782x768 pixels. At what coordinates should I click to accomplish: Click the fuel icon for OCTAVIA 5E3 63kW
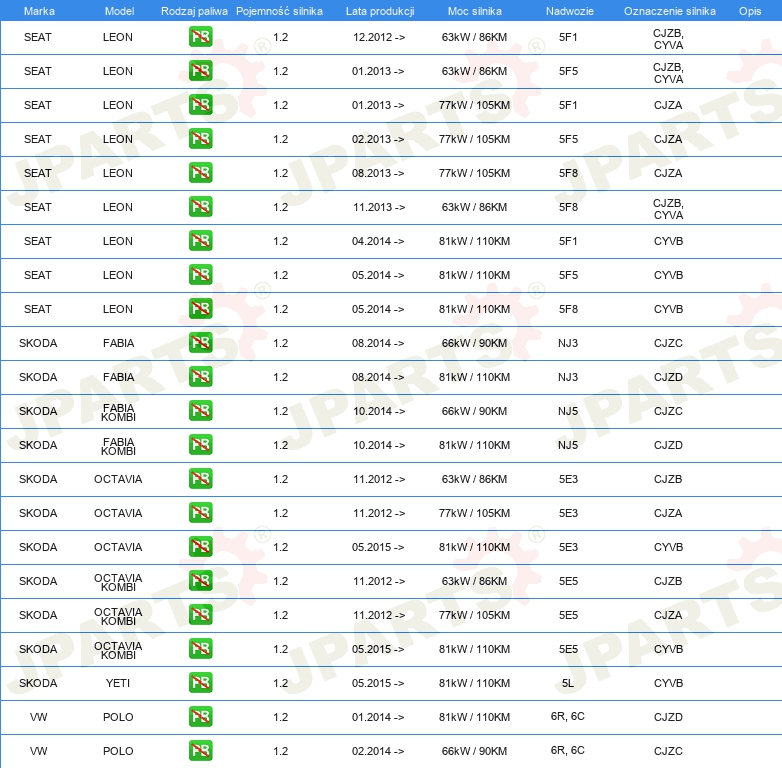200,479
